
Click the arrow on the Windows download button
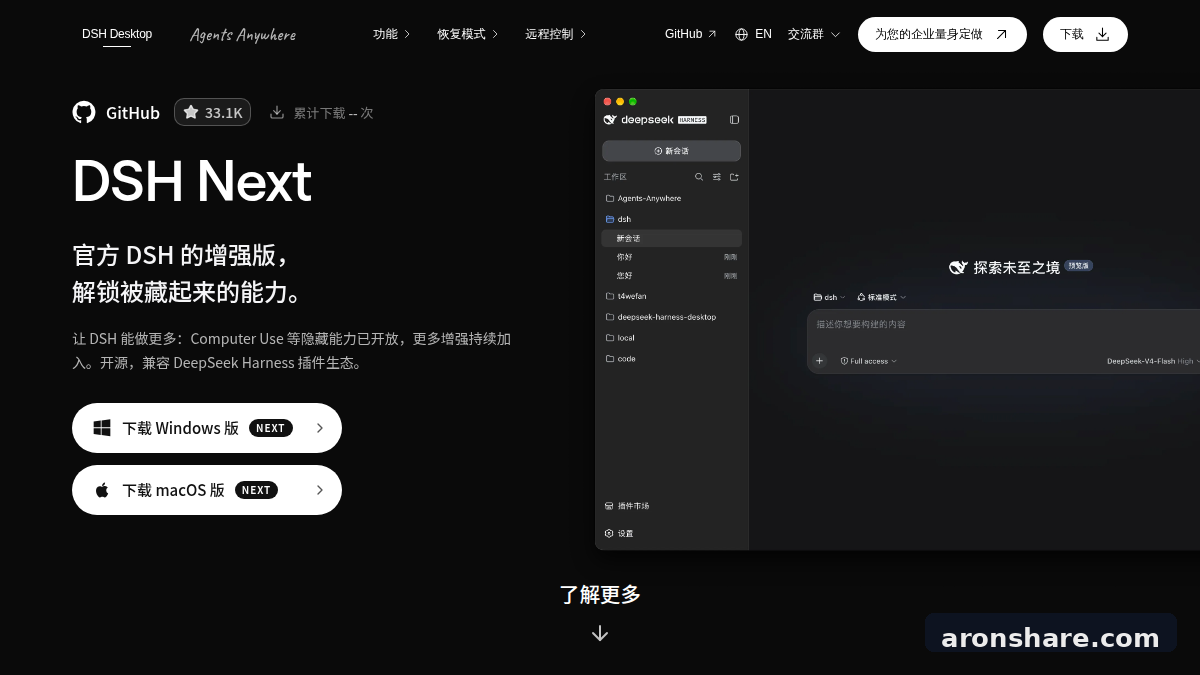click(x=320, y=428)
